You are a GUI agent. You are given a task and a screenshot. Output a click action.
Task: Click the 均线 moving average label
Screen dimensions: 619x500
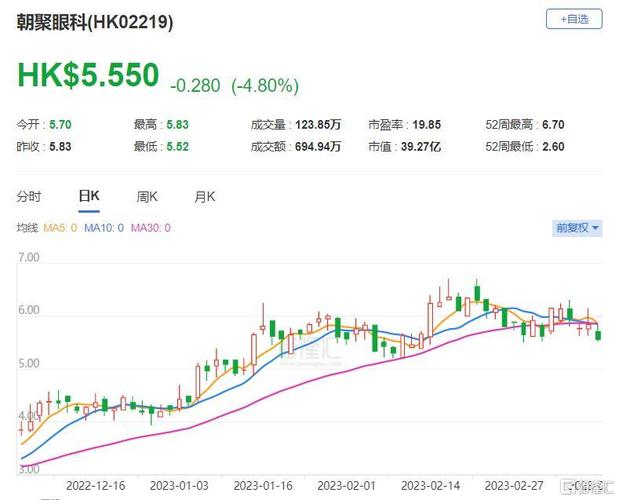click(27, 228)
